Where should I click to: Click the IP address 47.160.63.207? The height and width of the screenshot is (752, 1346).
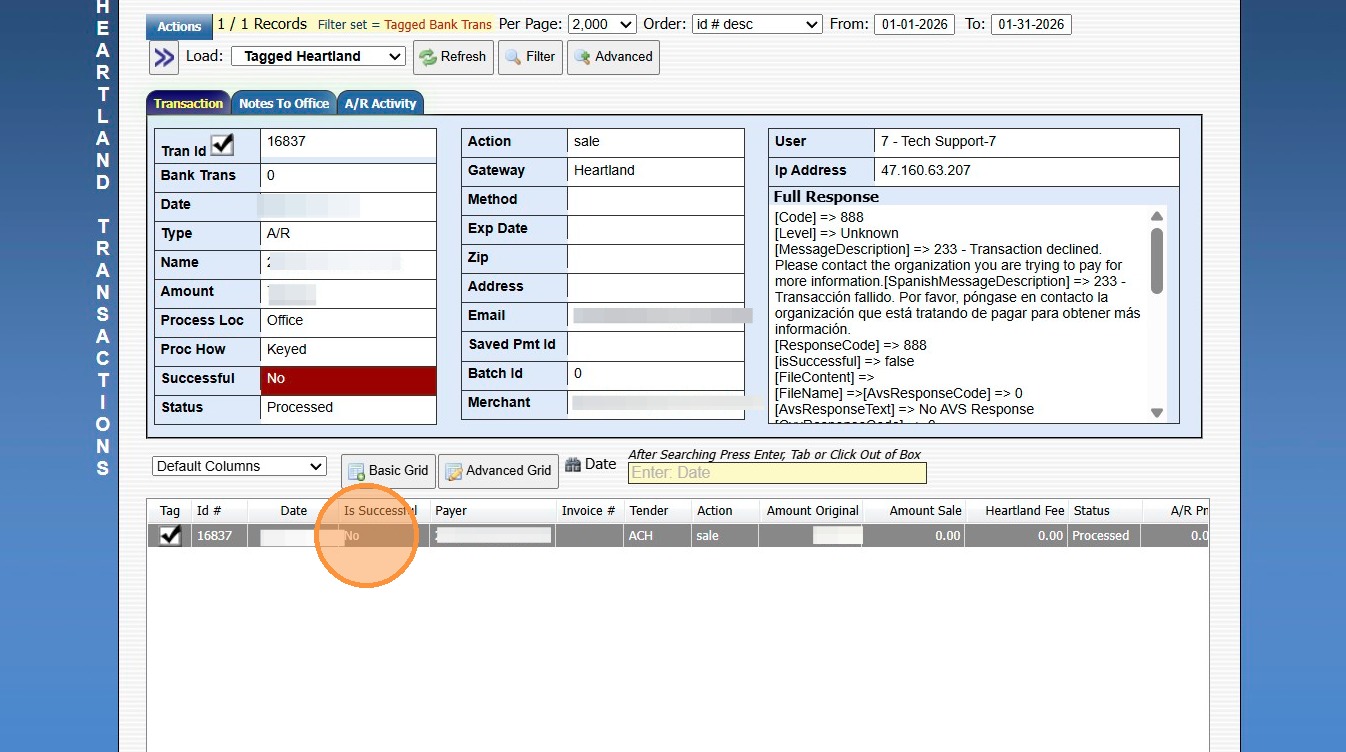tap(924, 170)
